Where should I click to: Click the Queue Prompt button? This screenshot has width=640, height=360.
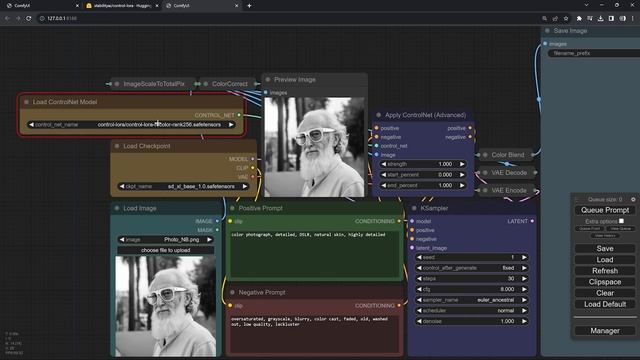[604, 210]
